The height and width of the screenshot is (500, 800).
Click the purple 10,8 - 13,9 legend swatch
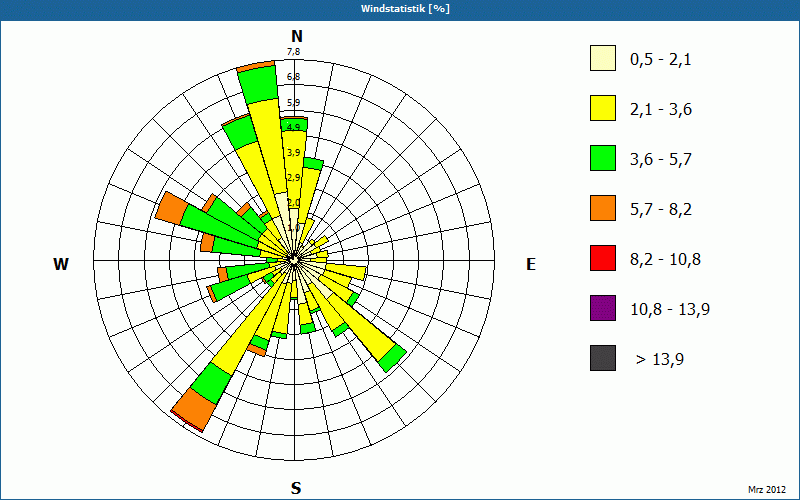click(603, 308)
